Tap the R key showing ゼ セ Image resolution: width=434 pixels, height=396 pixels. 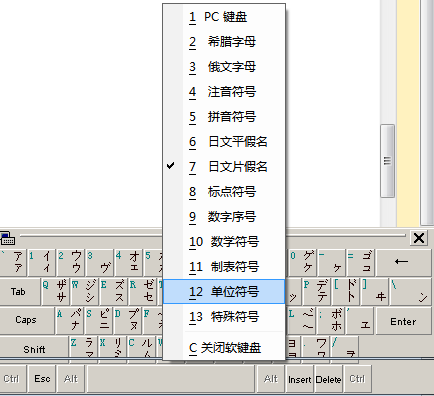tap(143, 292)
